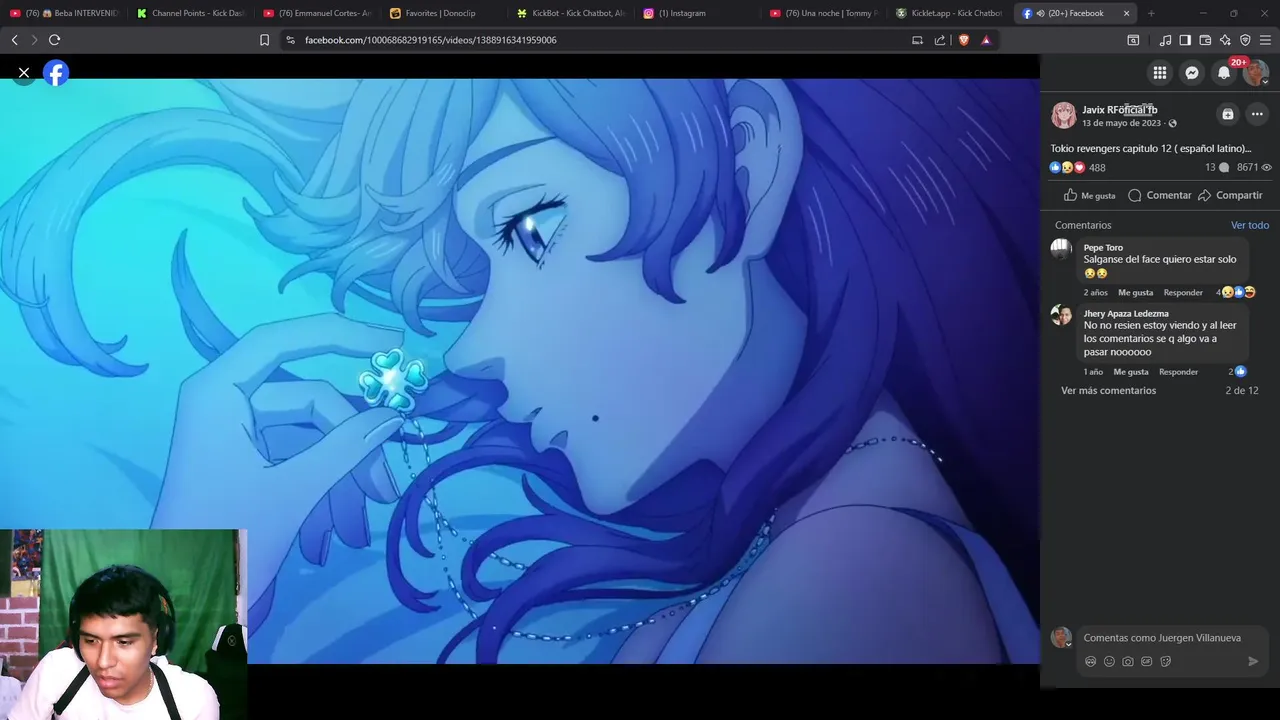Send the comment with the arrow icon
Viewport: 1280px width, 720px height.
point(1253,661)
